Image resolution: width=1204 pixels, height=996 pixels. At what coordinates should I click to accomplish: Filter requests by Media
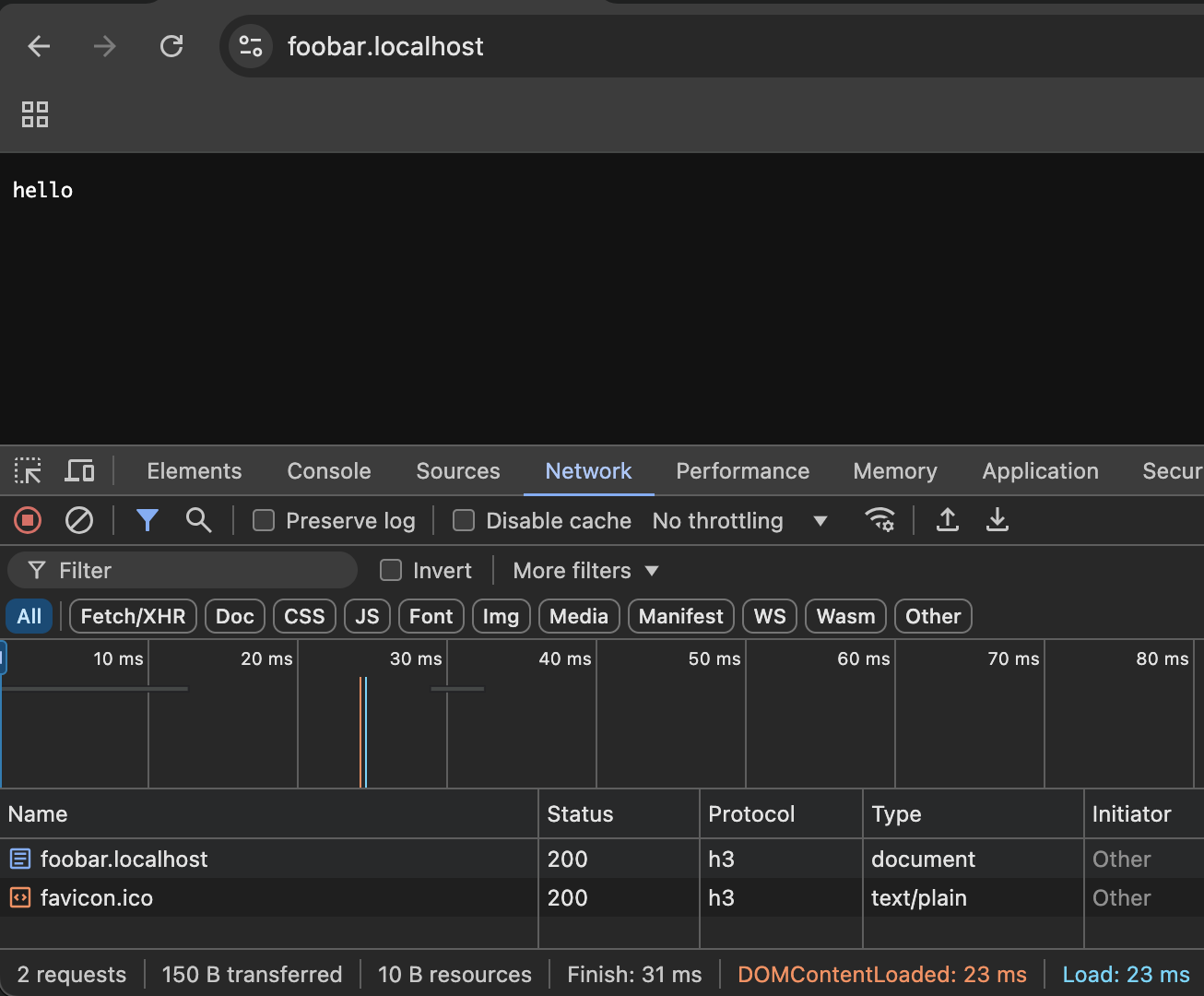tap(579, 616)
